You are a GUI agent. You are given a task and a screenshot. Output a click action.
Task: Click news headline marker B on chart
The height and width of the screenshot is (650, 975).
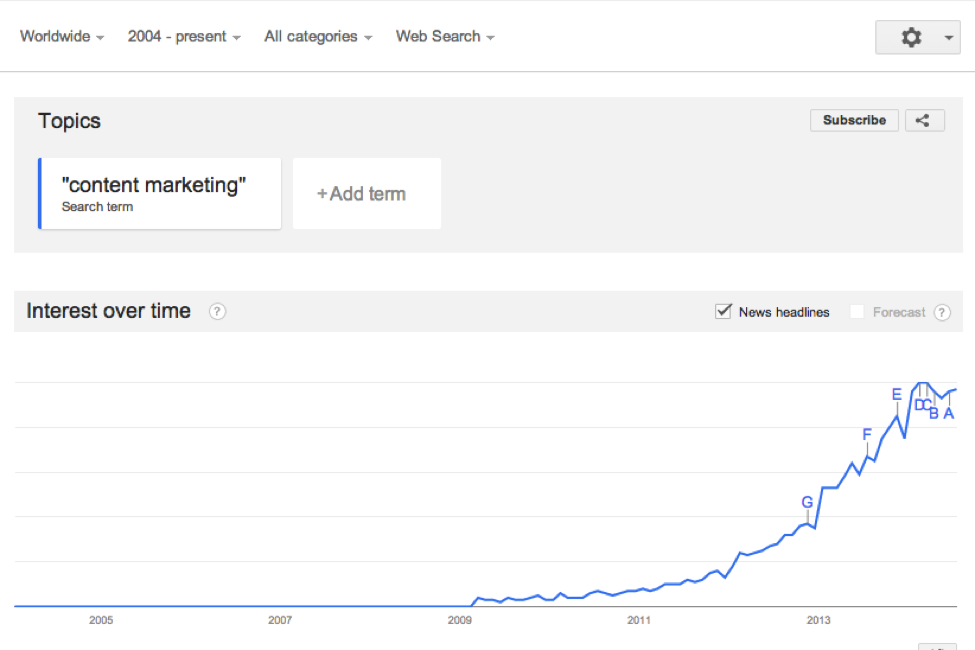pyautogui.click(x=934, y=413)
